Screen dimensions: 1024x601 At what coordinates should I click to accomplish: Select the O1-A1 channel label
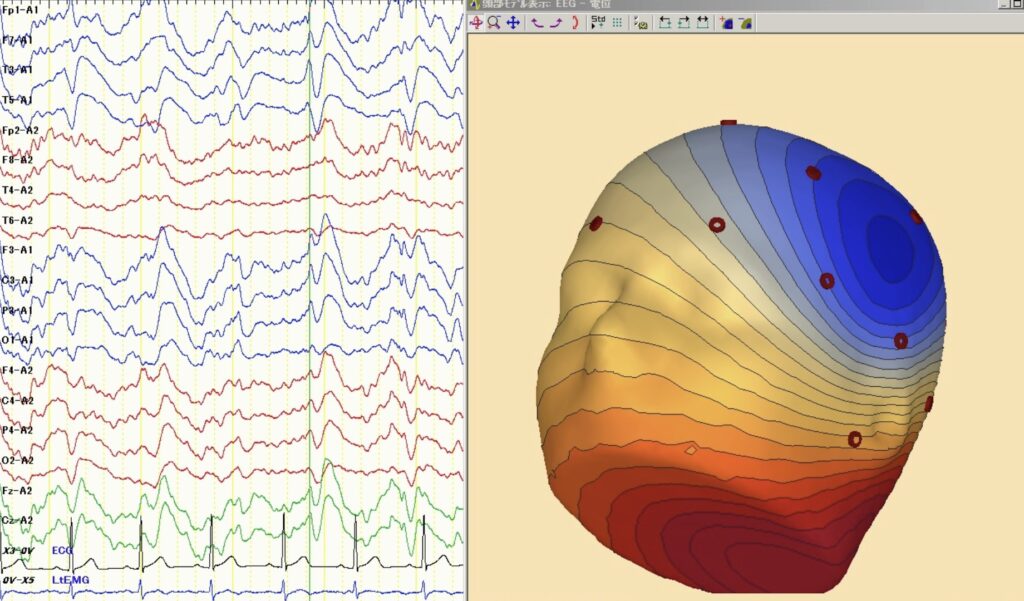(x=18, y=340)
